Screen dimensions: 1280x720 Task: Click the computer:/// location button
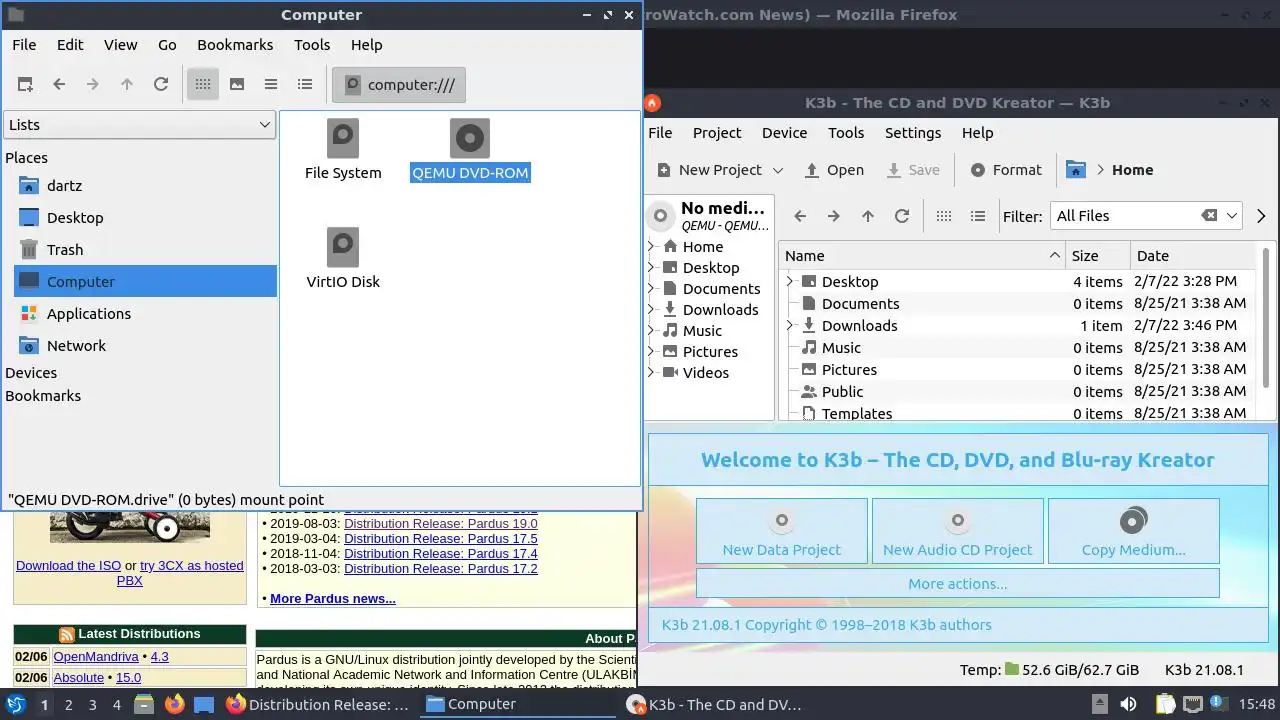[399, 85]
